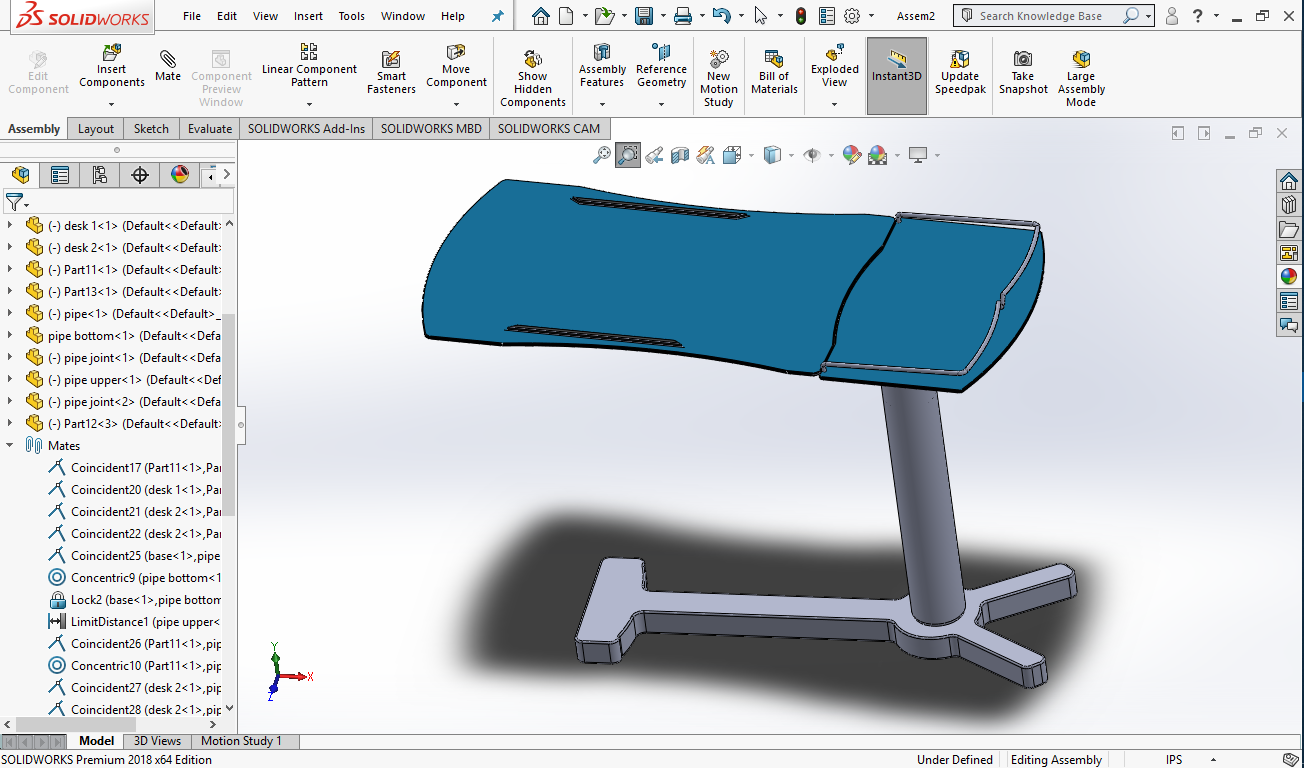Open the DimXpertManager tab
The width and height of the screenshot is (1304, 768).
(140, 175)
